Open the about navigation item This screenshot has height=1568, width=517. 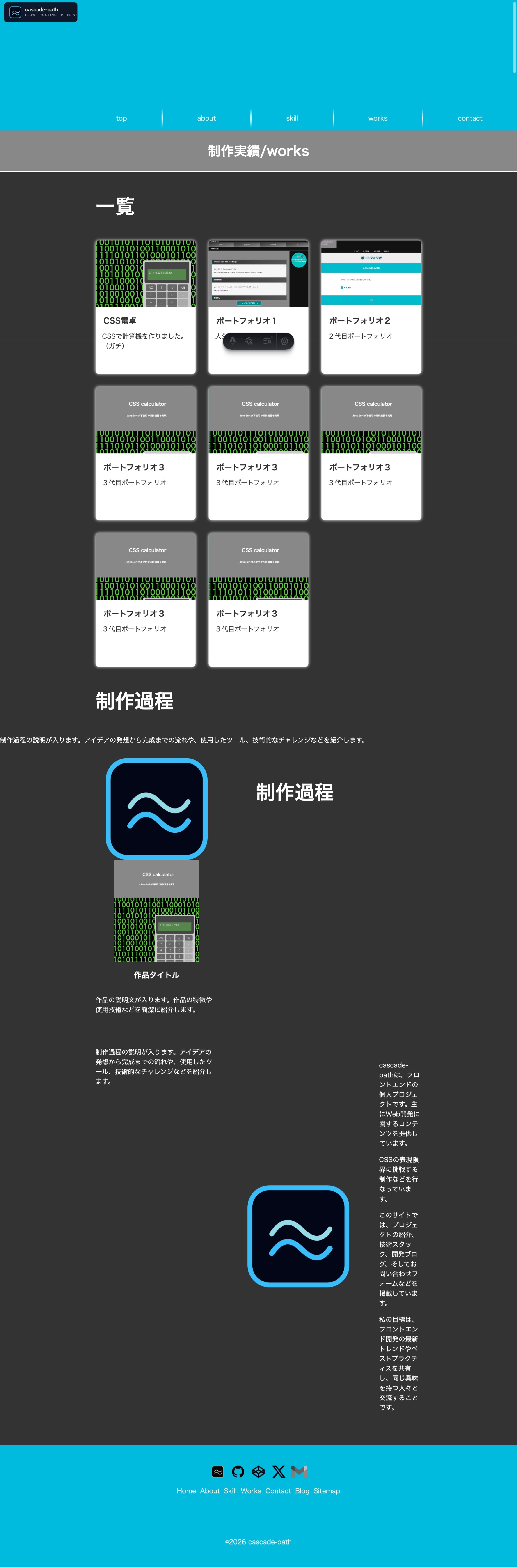(x=206, y=118)
